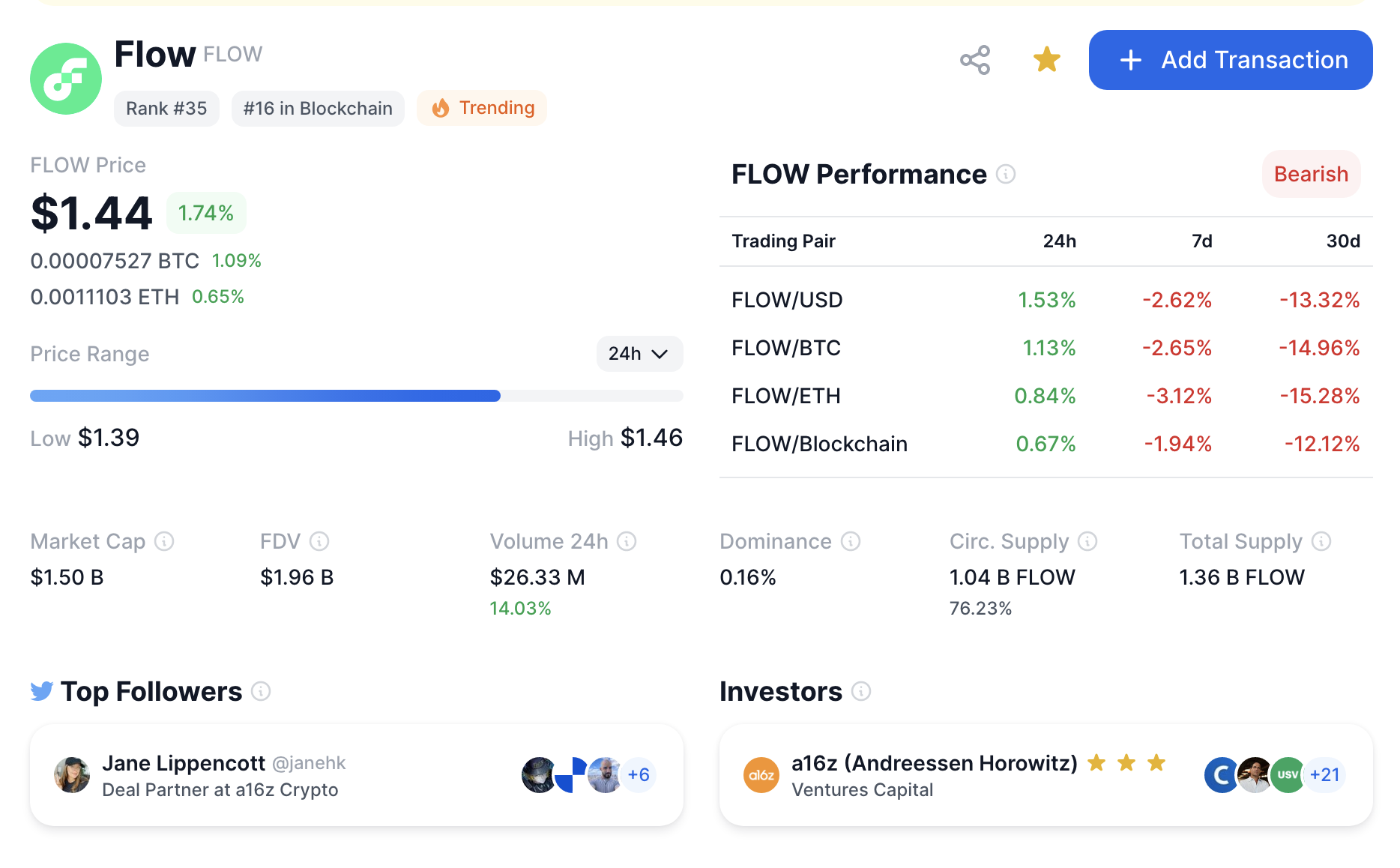Click the 24h column header
The height and width of the screenshot is (868, 1400).
click(x=1060, y=241)
